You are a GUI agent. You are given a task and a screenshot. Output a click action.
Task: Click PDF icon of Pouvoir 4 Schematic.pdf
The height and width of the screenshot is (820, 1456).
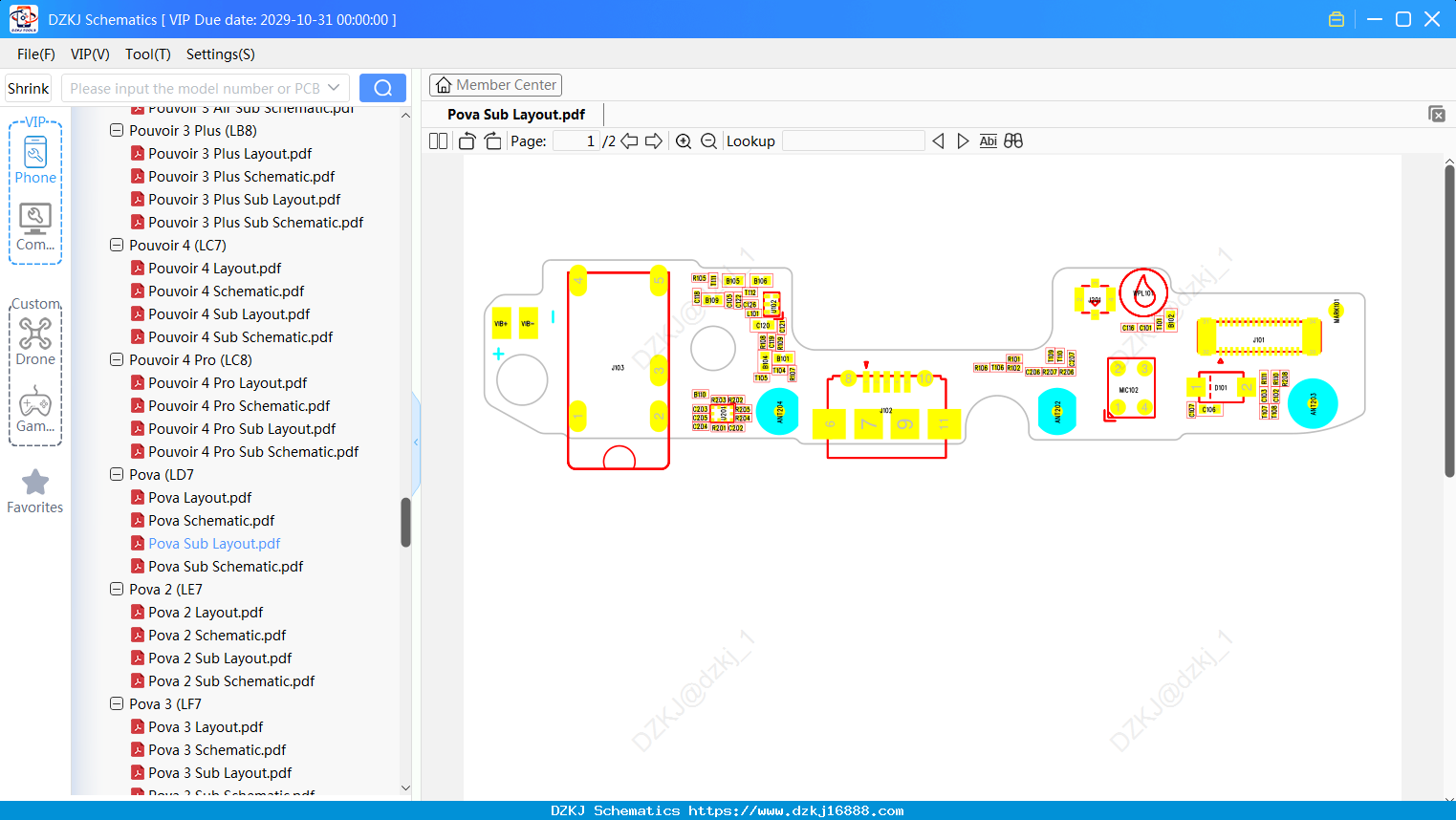(x=138, y=291)
